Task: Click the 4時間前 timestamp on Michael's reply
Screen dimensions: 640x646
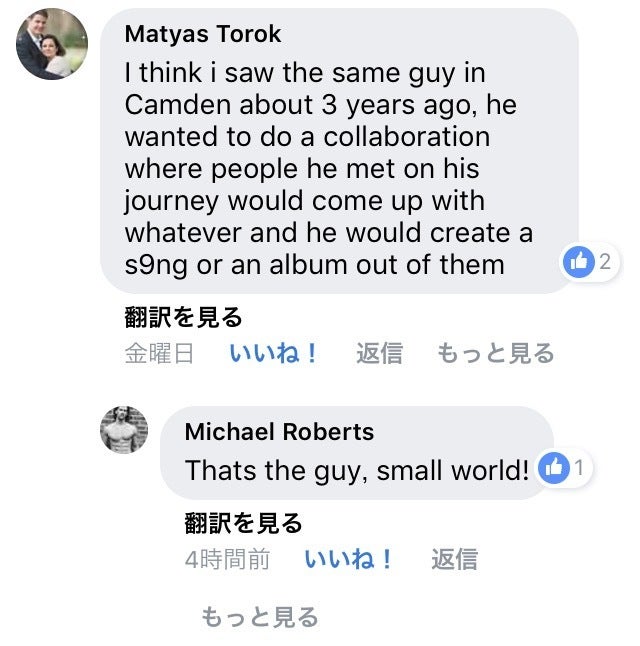Action: (x=227, y=559)
